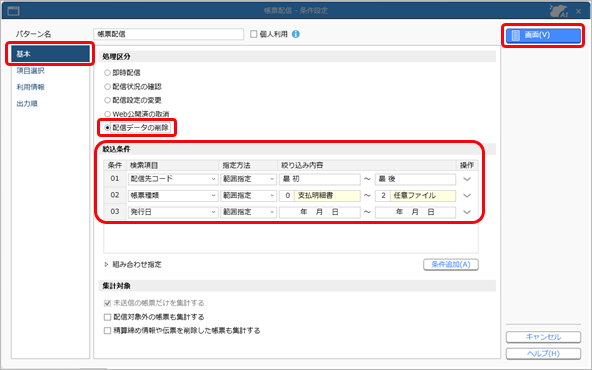Click the 条件追加(A) button
592x370 pixels.
click(x=451, y=264)
